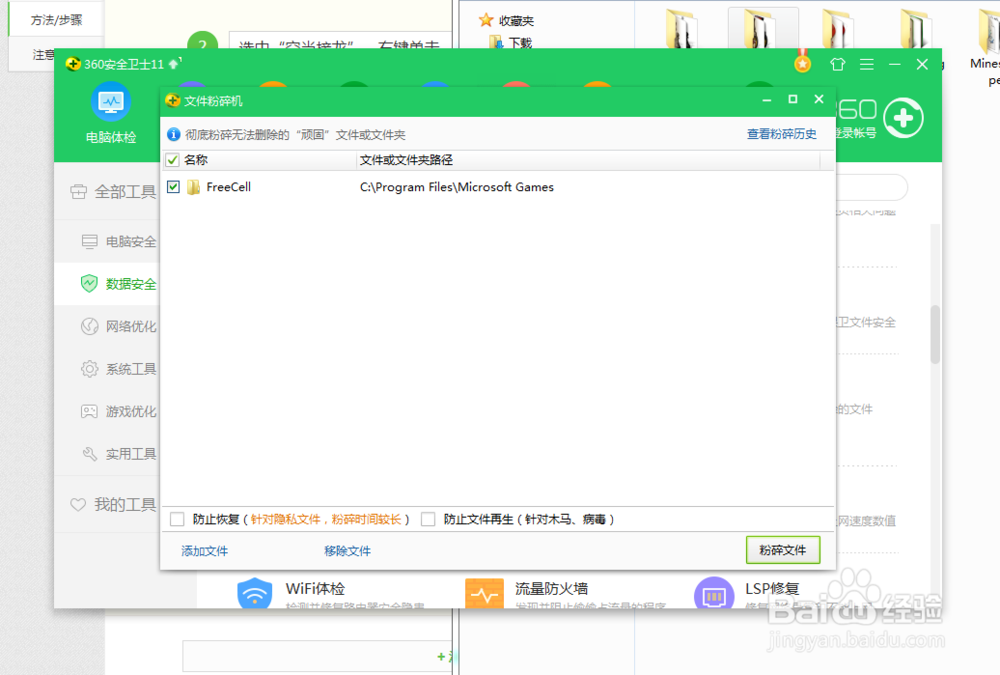The width and height of the screenshot is (1000, 675).
Task: Enable 防止文件再生 for trojans and viruses
Action: (x=427, y=519)
